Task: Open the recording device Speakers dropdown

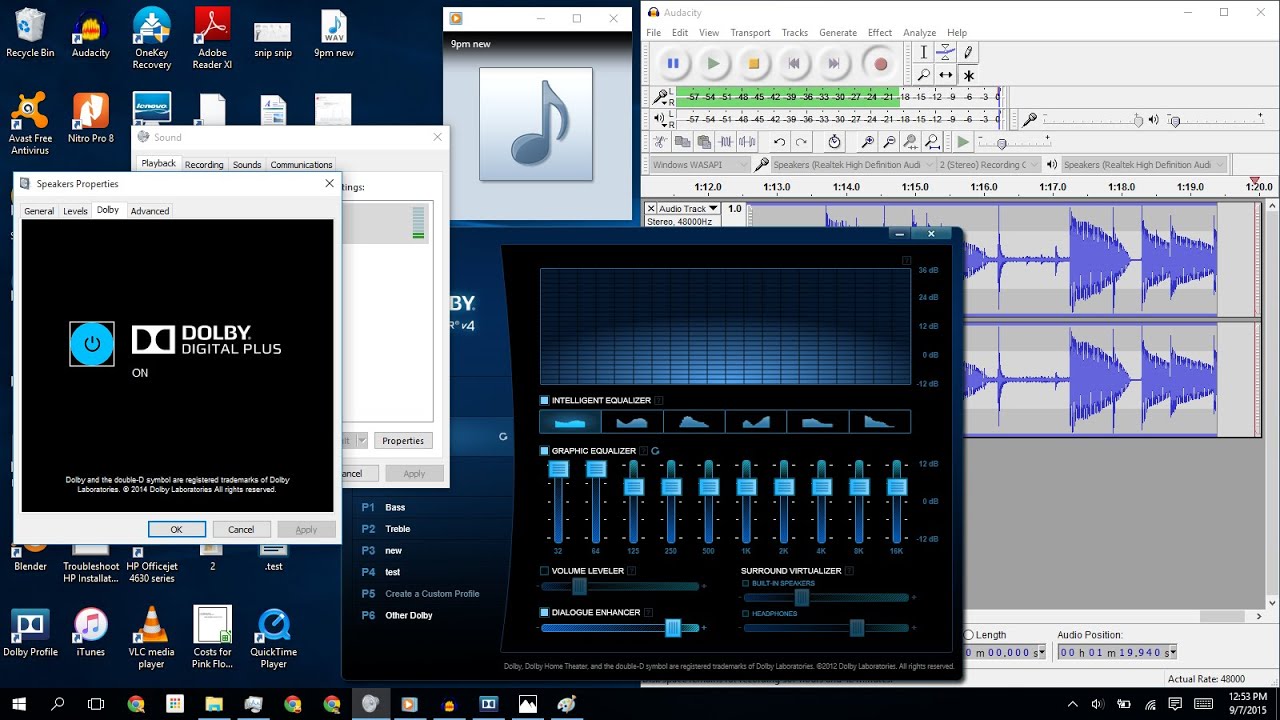Action: point(853,164)
